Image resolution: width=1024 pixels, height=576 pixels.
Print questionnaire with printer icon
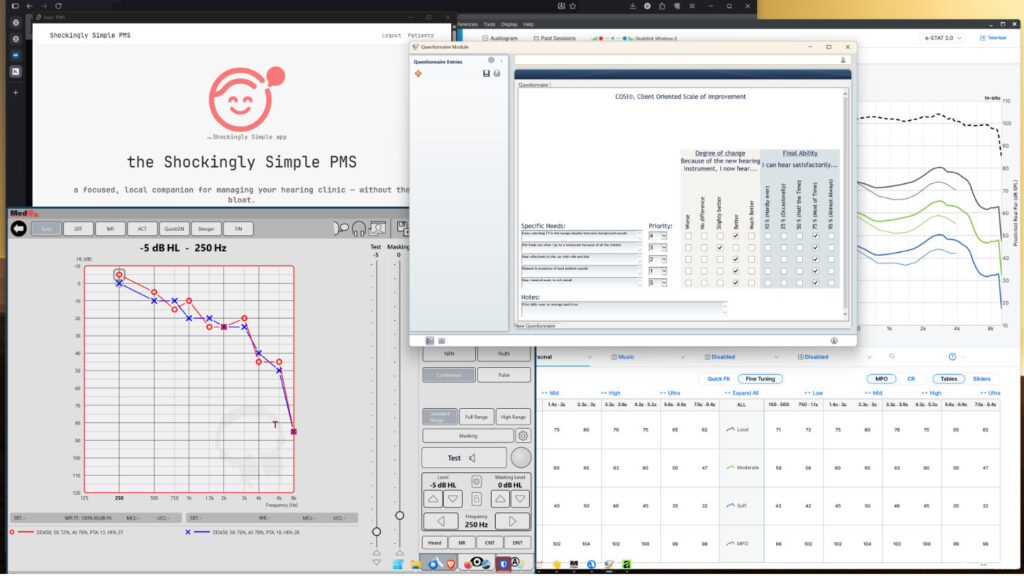tap(497, 74)
